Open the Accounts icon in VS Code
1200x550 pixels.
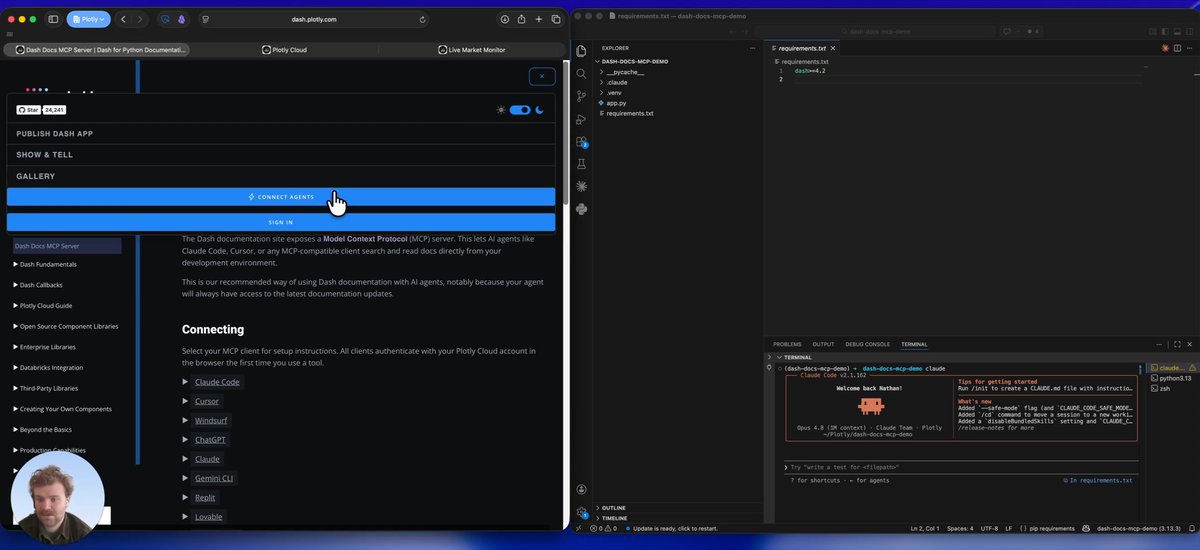[x=581, y=489]
